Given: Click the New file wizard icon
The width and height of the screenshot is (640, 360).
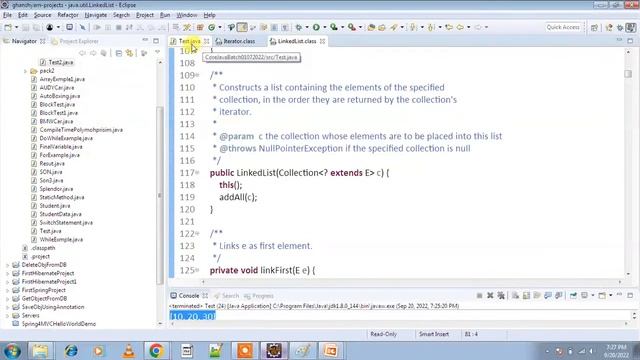Looking at the screenshot, I should (8, 27).
